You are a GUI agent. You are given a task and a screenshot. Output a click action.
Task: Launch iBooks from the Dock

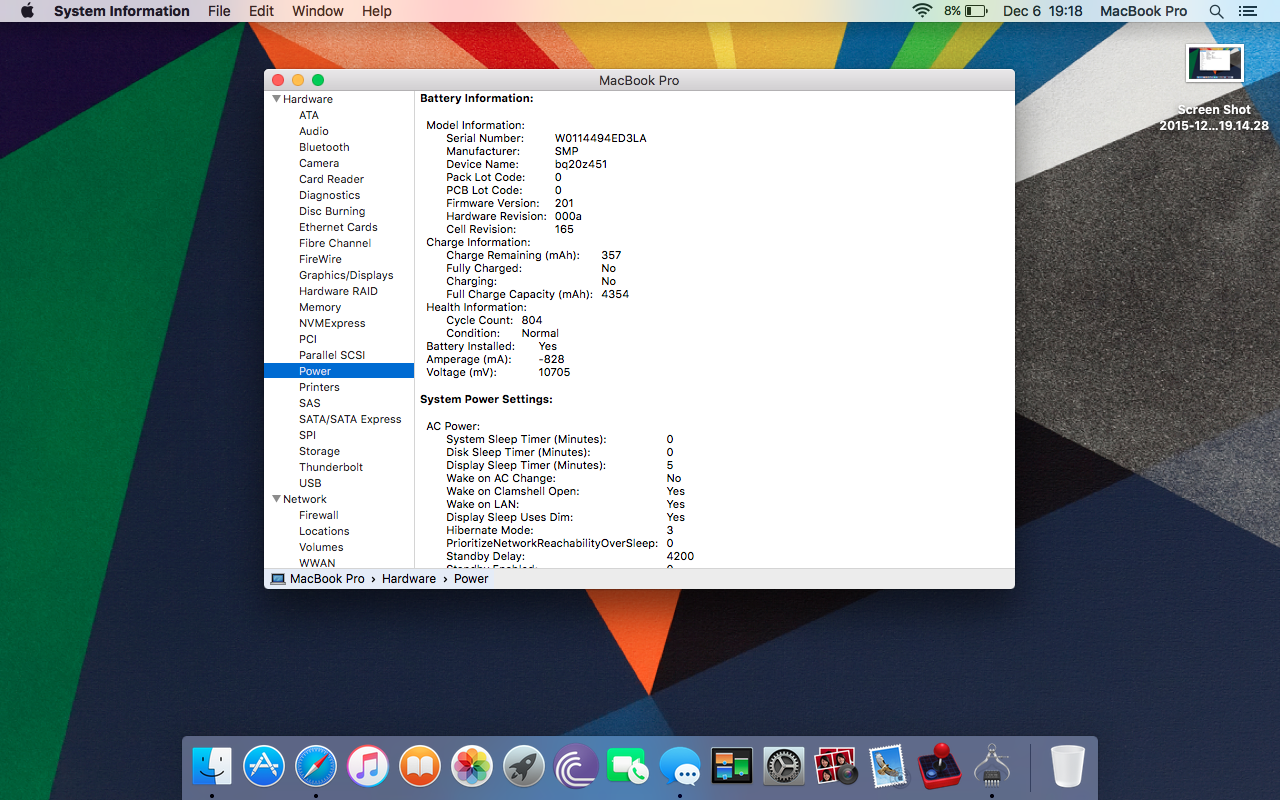(x=420, y=767)
